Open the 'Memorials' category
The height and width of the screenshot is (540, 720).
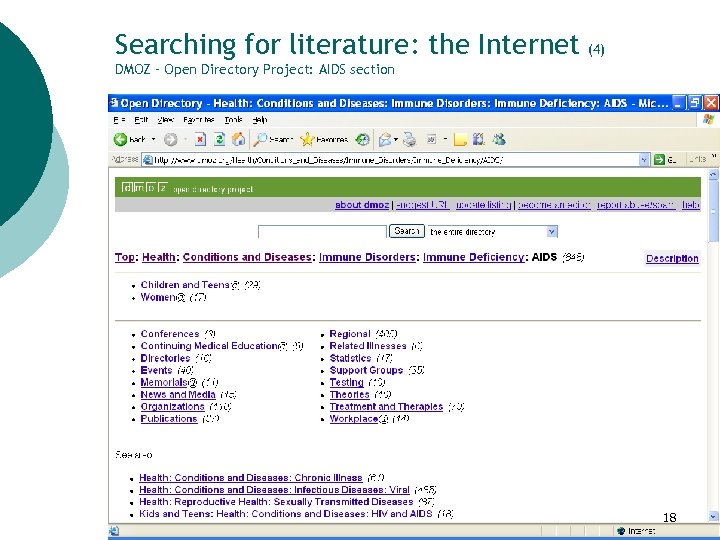(164, 382)
